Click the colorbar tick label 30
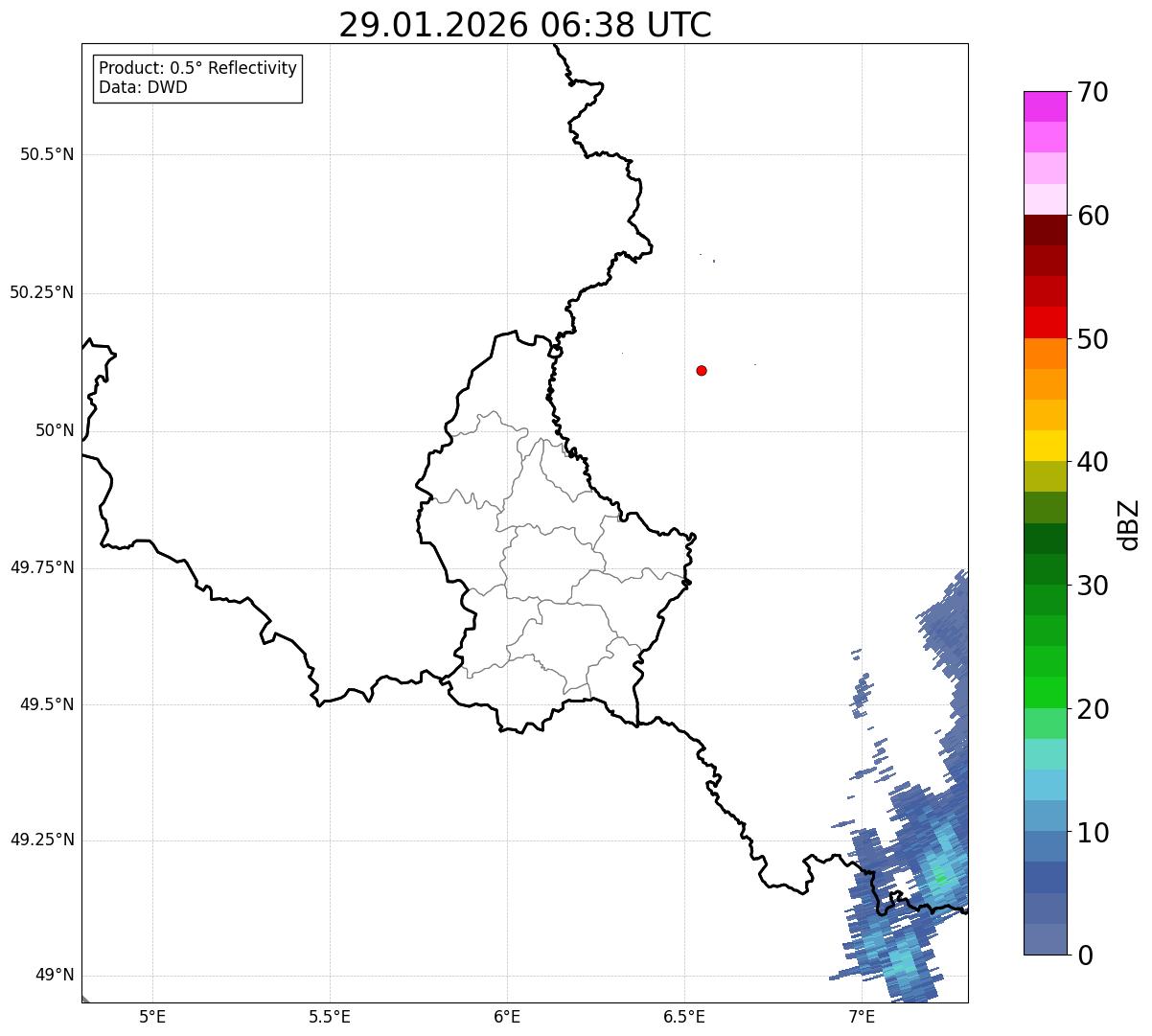The height and width of the screenshot is (1036, 1152). 1092,586
